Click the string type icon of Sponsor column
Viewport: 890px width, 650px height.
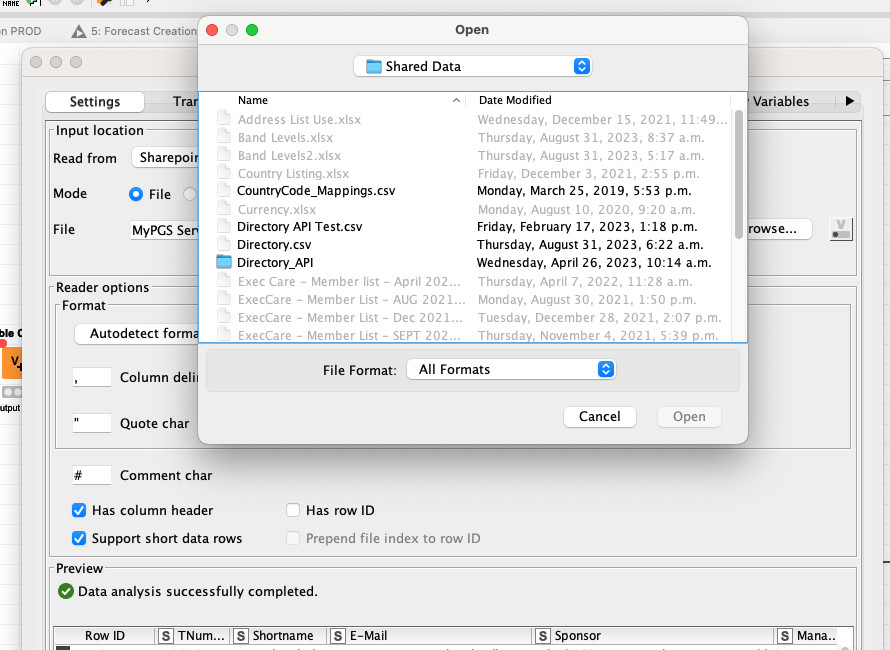coord(543,636)
